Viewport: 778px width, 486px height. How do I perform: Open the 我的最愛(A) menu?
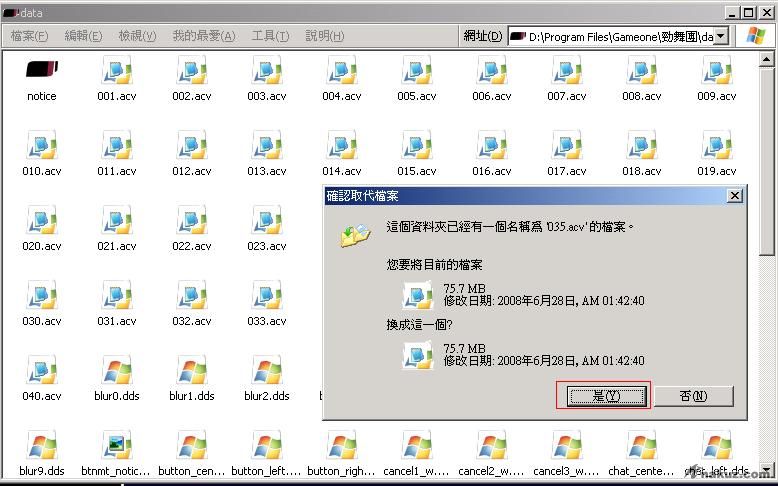[x=203, y=36]
